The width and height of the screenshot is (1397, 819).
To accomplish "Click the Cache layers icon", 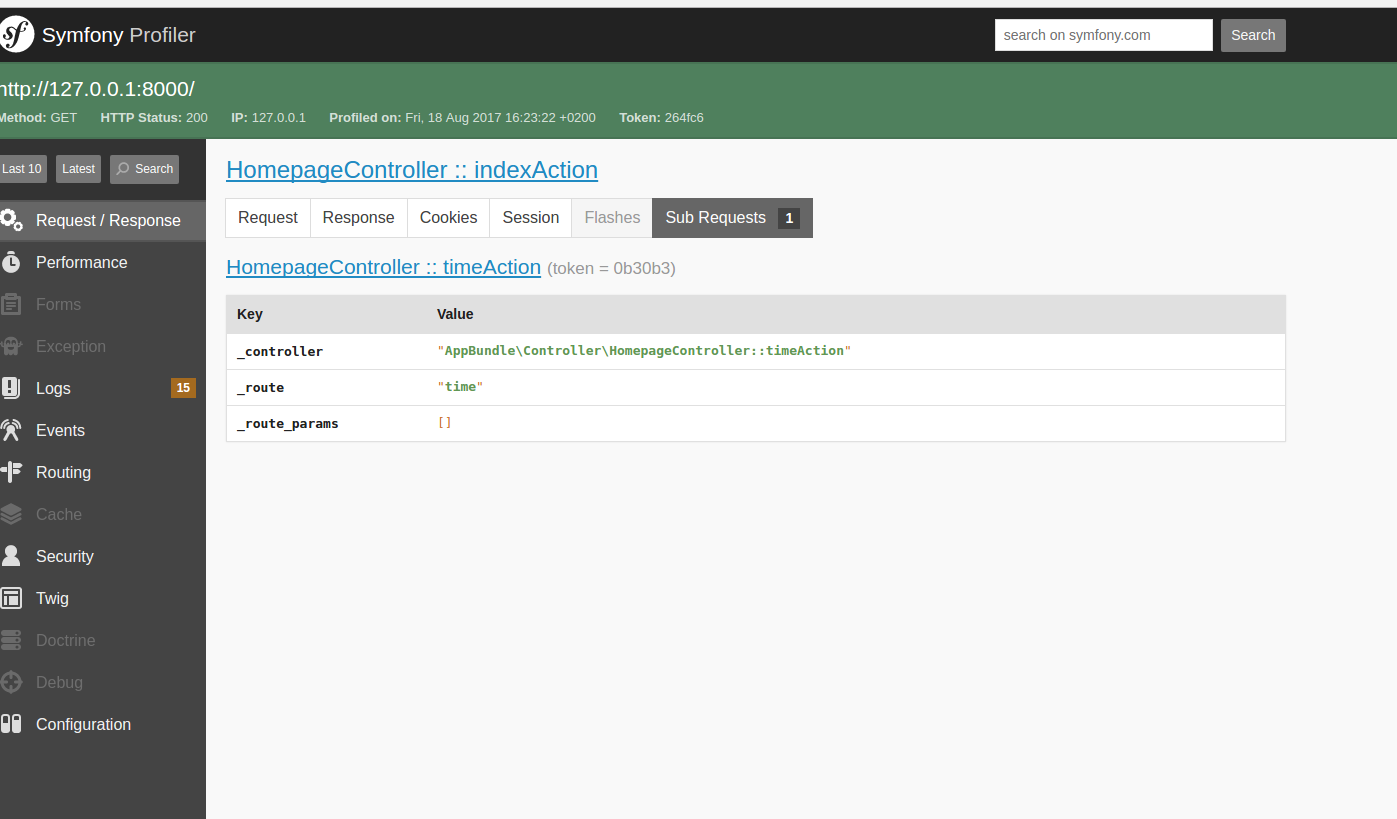I will tap(11, 514).
